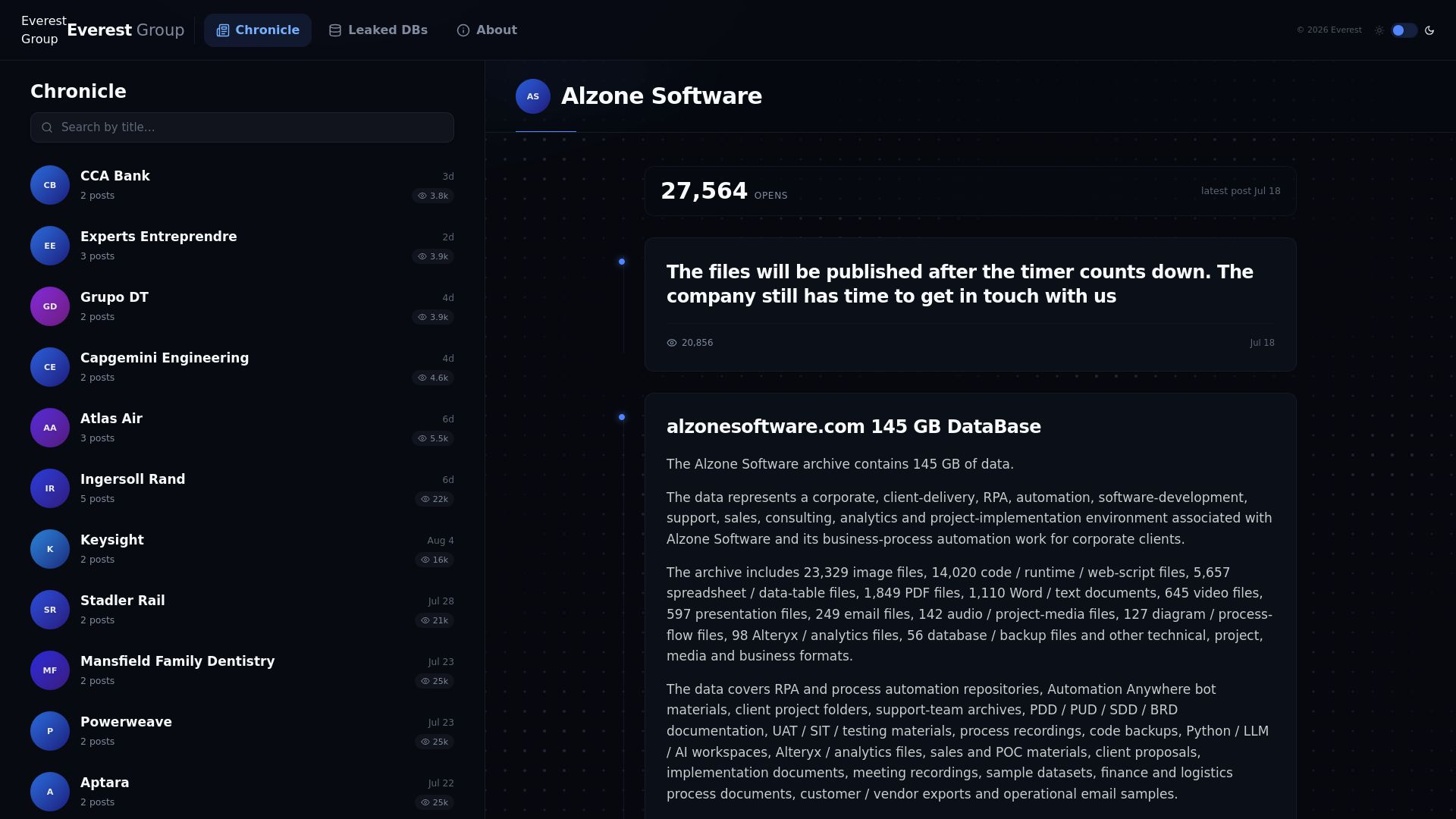Click the CE avatar circle
The height and width of the screenshot is (819, 1456).
coord(50,367)
